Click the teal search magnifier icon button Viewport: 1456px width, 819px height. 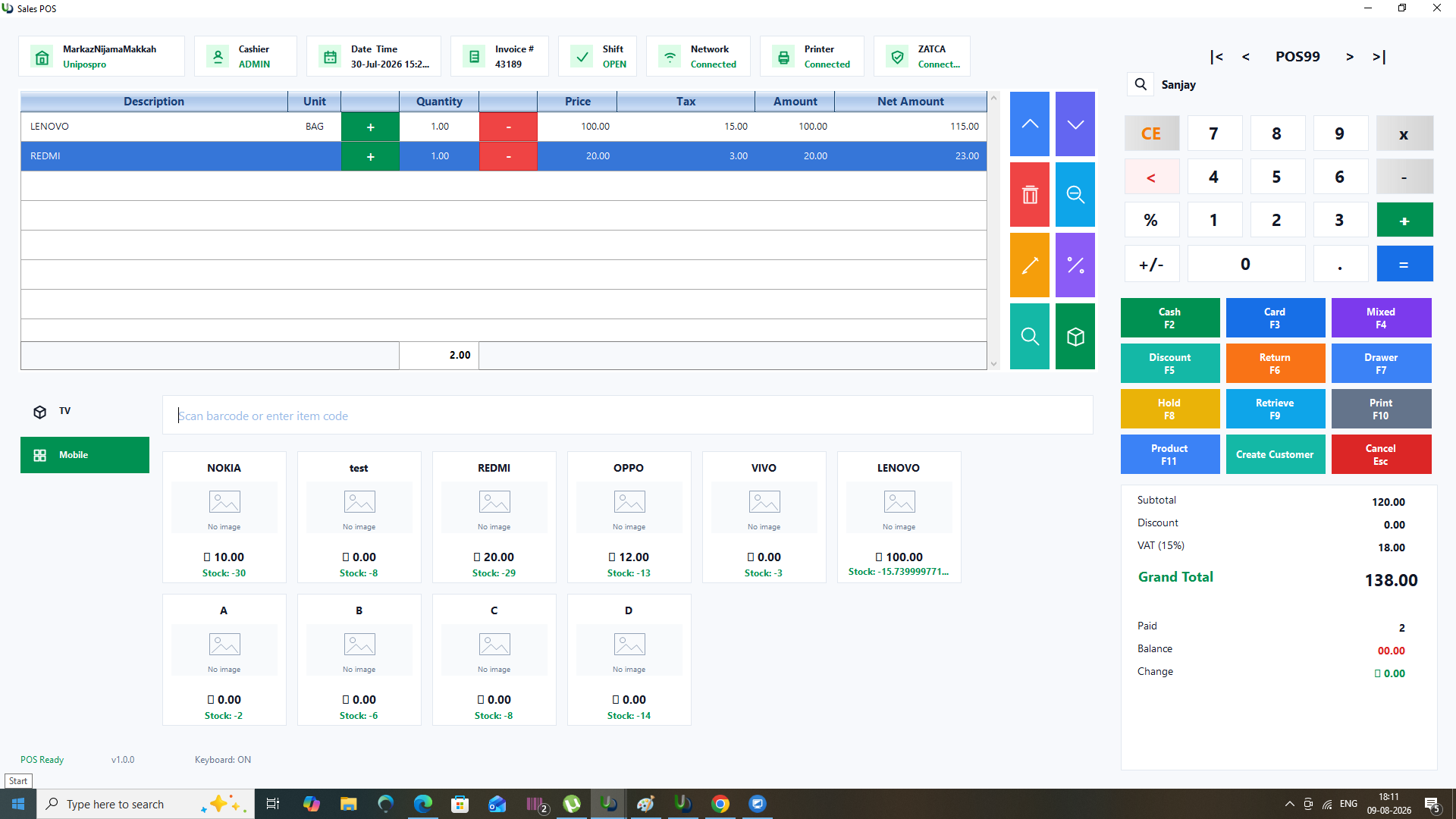tap(1029, 337)
